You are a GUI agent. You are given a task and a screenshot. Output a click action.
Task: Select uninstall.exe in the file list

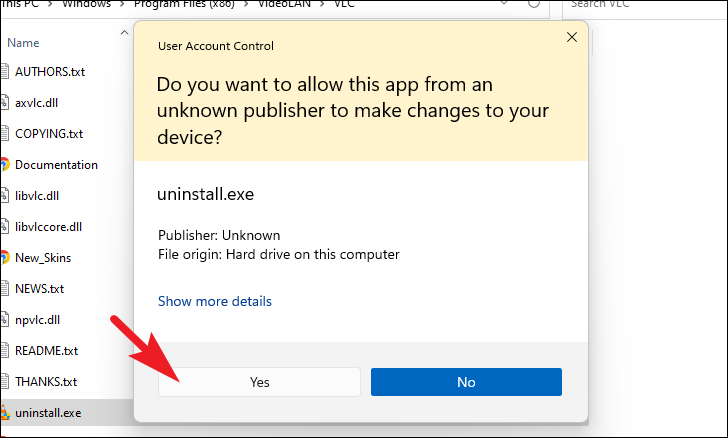(x=48, y=413)
